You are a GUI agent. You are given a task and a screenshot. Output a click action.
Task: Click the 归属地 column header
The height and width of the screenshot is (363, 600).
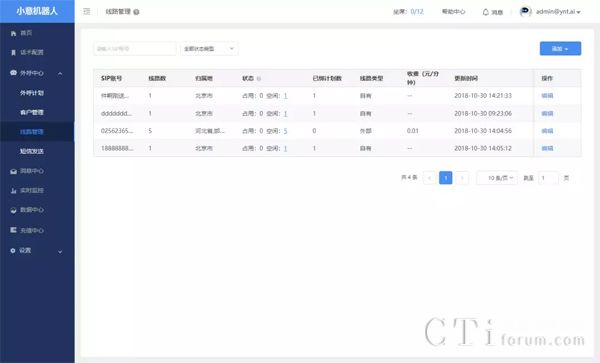[x=204, y=78]
